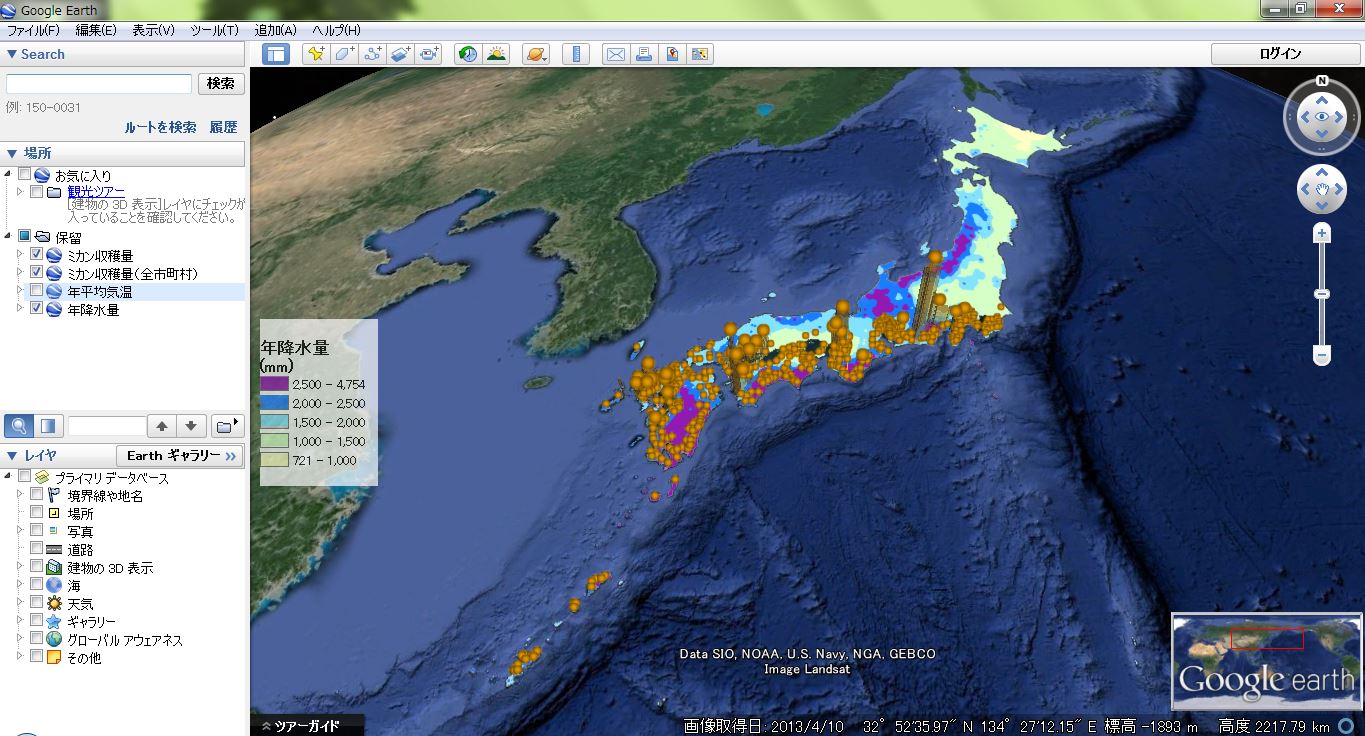Click the zoom out minus button
This screenshot has height=736, width=1365.
pos(1322,355)
